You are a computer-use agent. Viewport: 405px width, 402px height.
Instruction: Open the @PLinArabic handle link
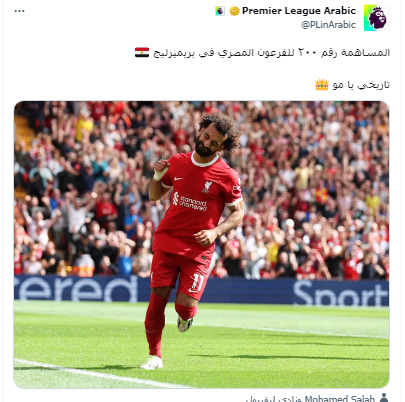point(328,25)
